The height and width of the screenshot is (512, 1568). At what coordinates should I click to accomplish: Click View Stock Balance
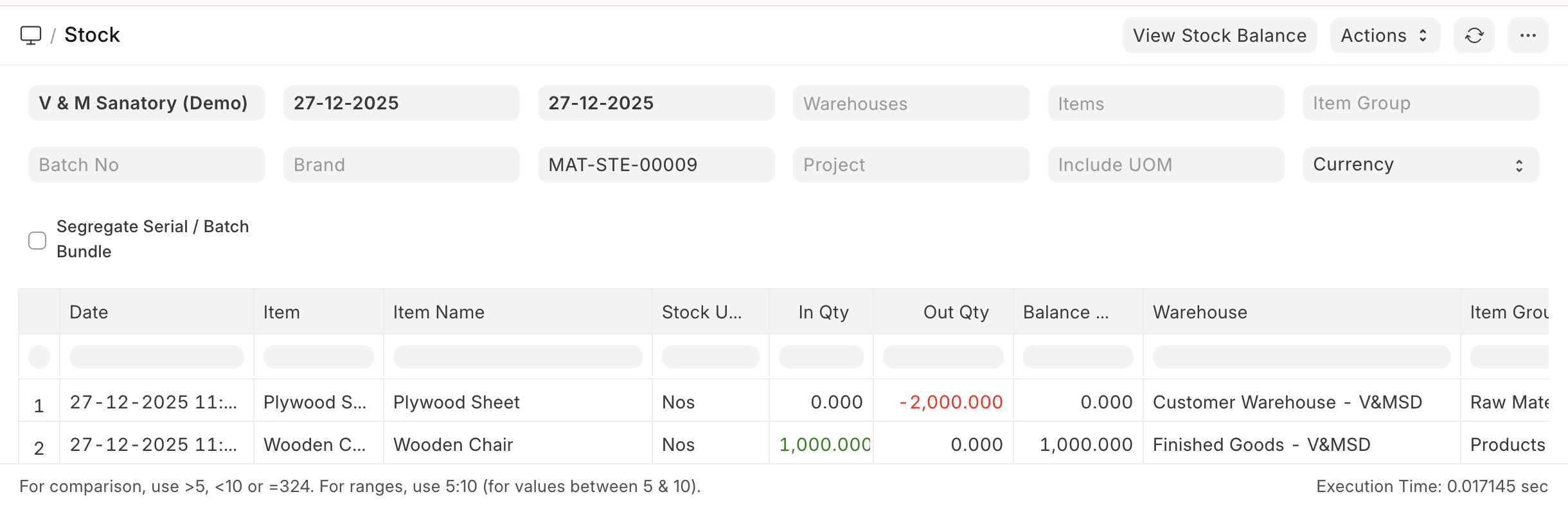[x=1219, y=35]
